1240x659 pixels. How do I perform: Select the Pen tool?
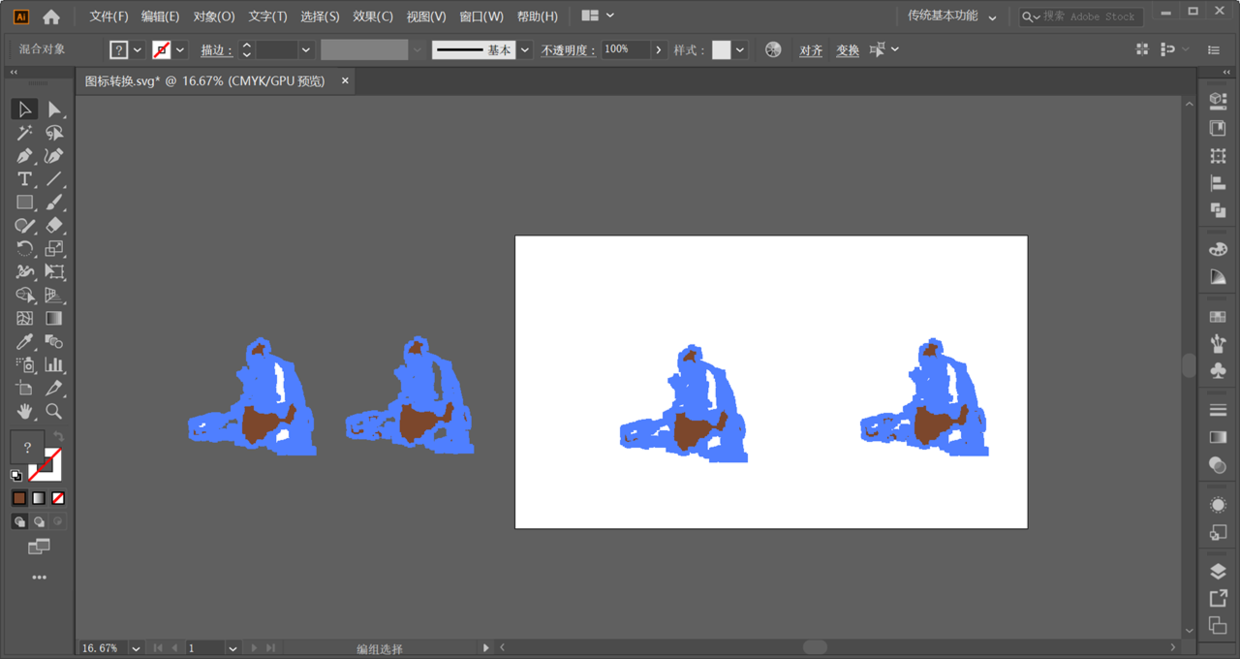(x=25, y=156)
